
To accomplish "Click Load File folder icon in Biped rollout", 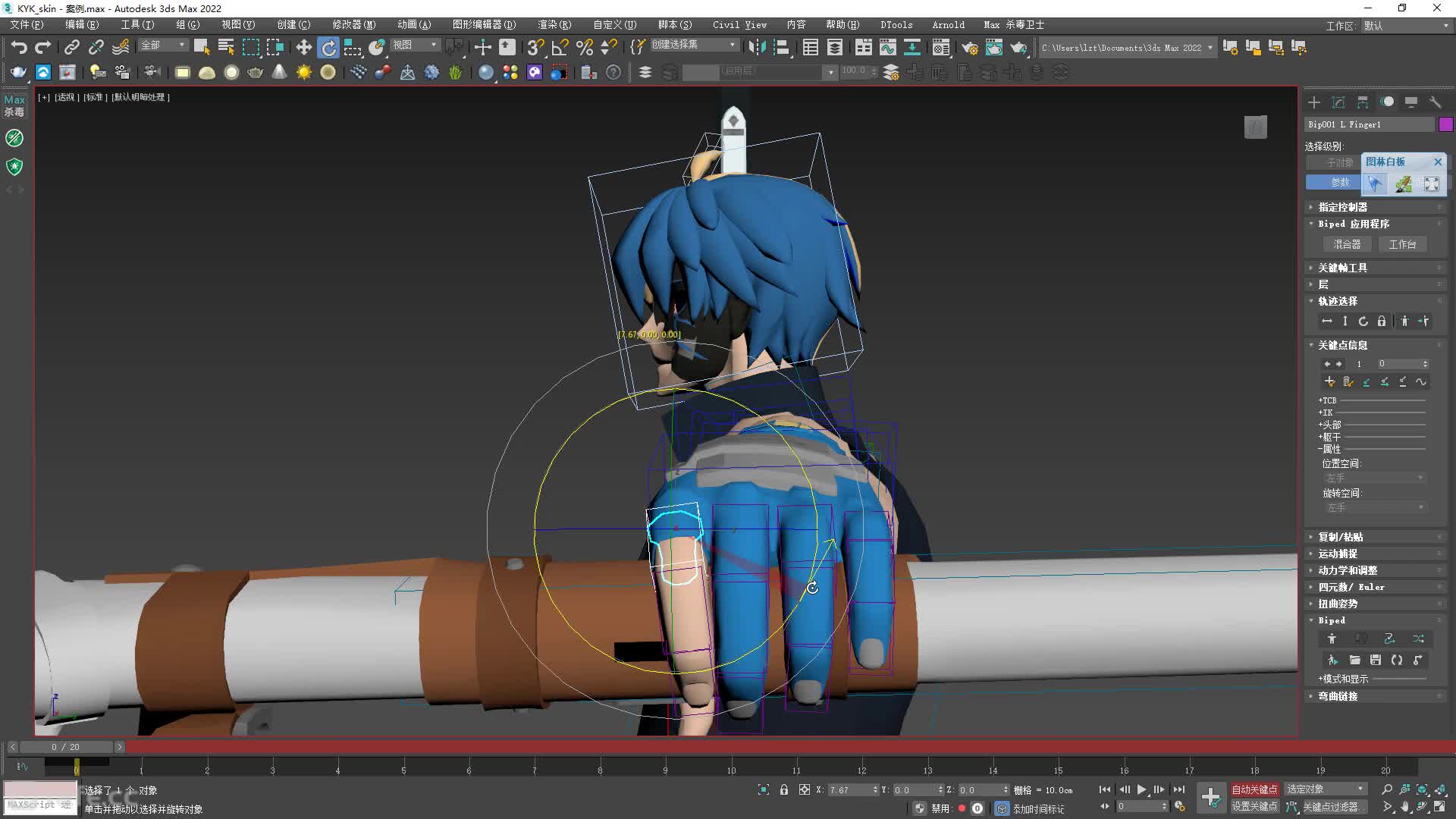I will [x=1354, y=661].
